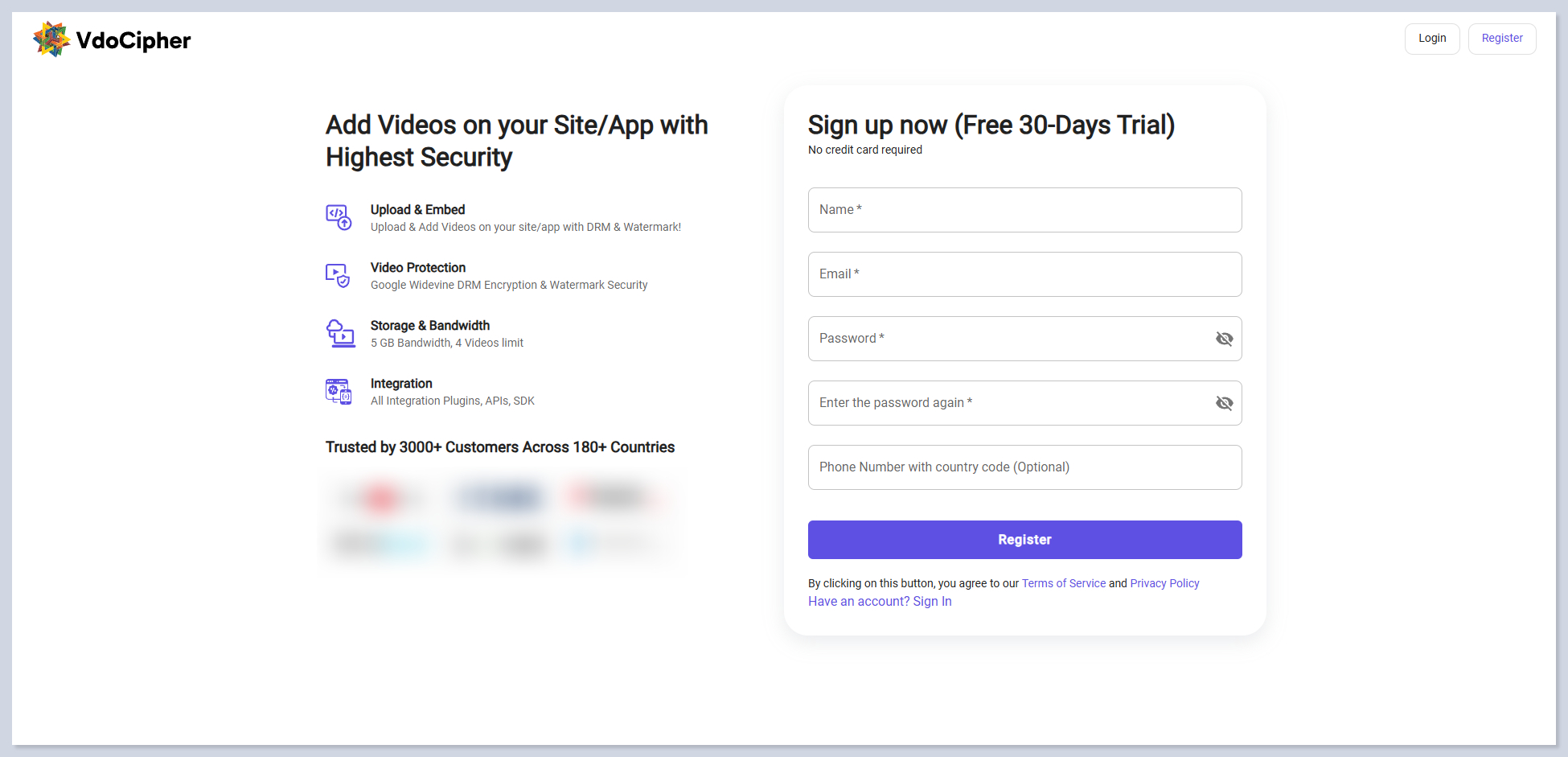Image resolution: width=1568 pixels, height=757 pixels.
Task: Click the Storage & Bandwidth cloud icon
Action: coord(340,333)
